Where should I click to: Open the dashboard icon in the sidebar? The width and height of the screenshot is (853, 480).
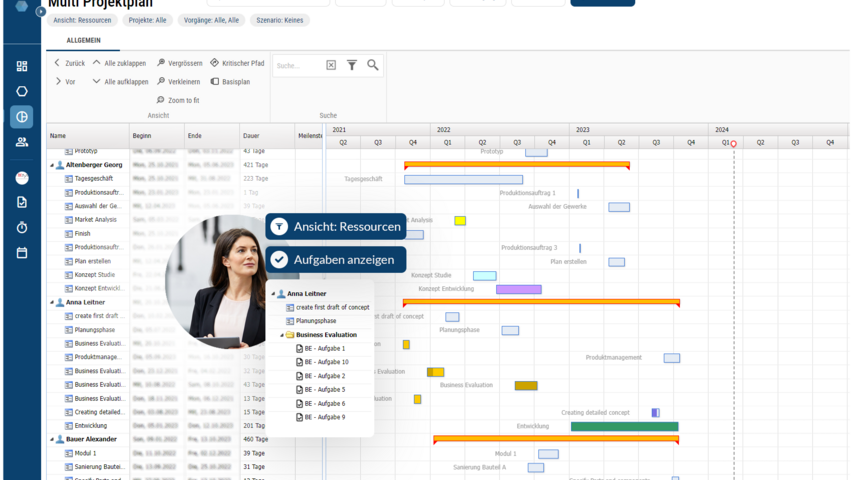tap(22, 66)
